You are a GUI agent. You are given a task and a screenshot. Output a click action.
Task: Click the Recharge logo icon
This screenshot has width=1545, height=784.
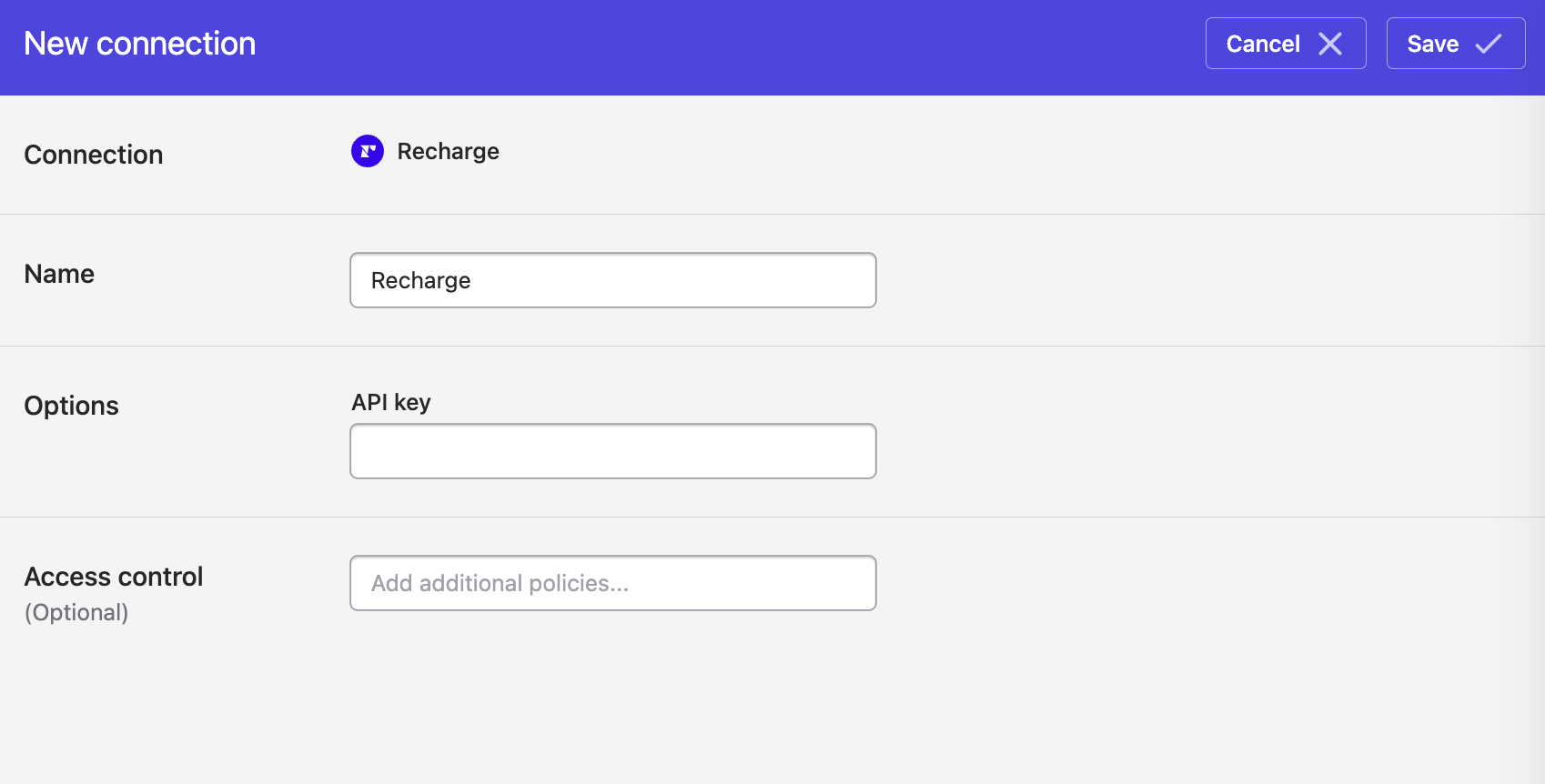click(x=368, y=151)
